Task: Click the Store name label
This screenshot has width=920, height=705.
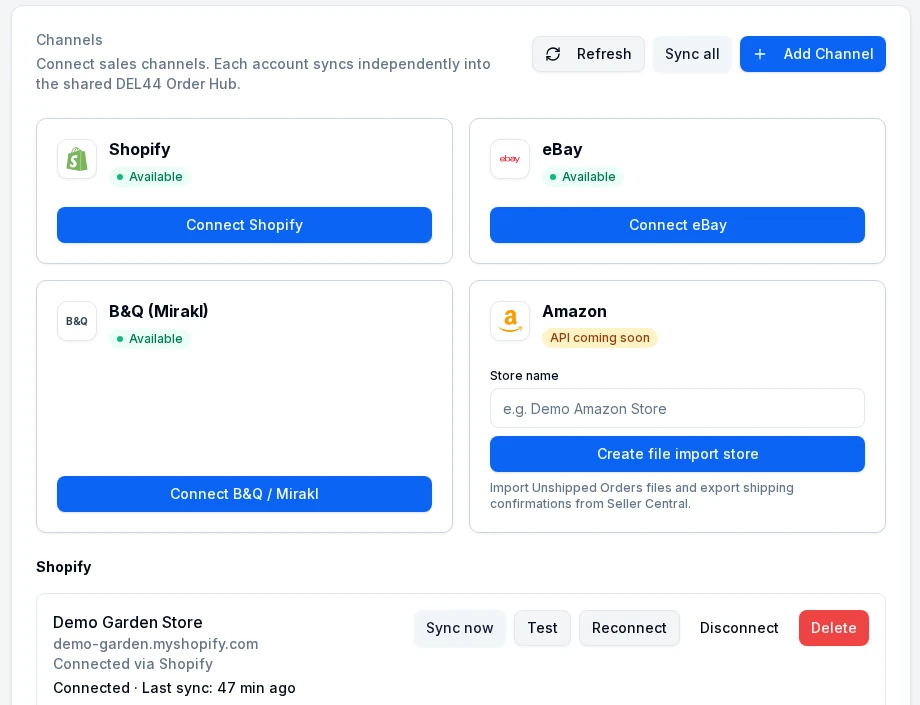Action: pyautogui.click(x=524, y=375)
